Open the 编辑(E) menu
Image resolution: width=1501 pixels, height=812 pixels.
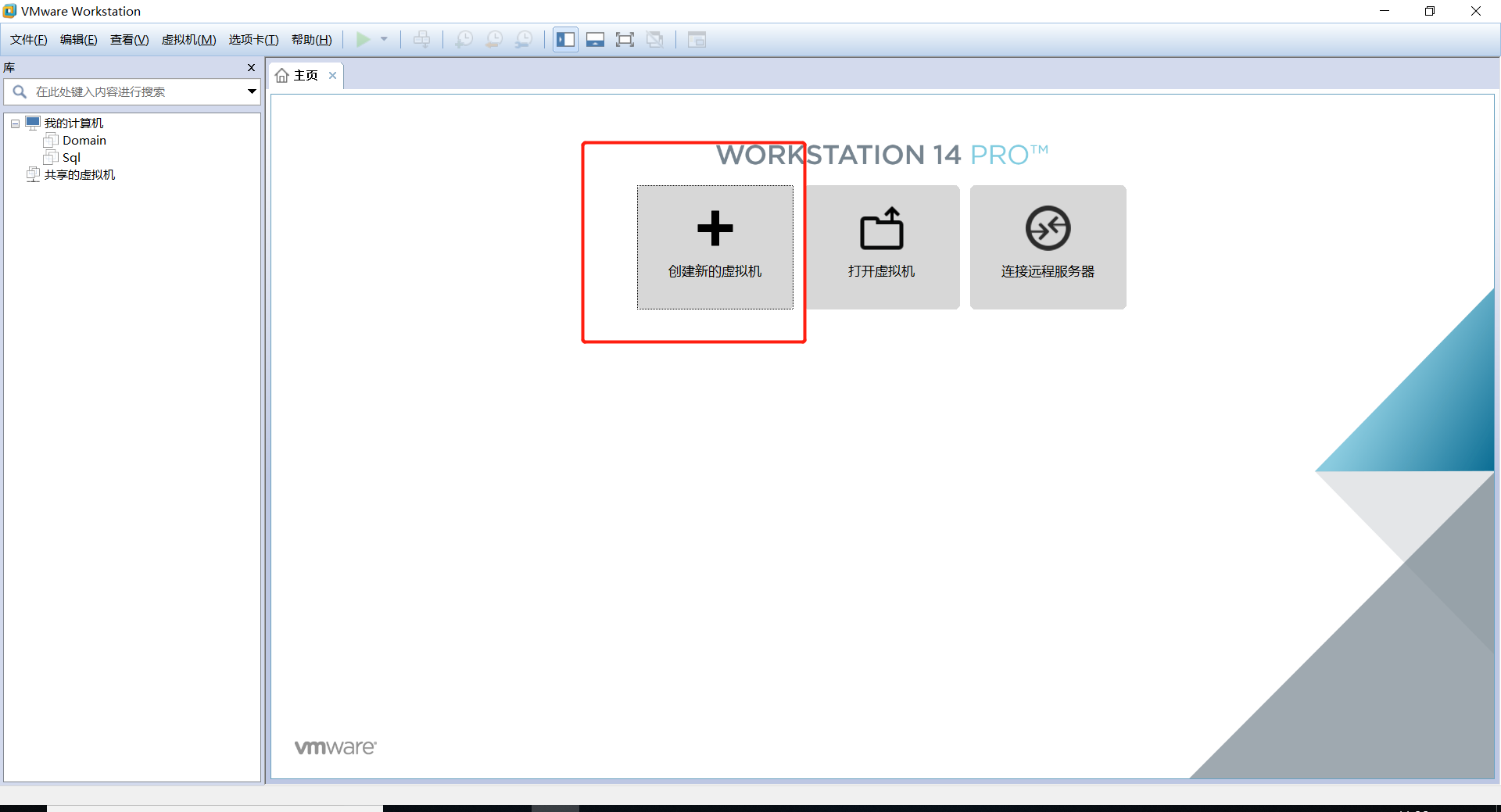click(x=79, y=40)
